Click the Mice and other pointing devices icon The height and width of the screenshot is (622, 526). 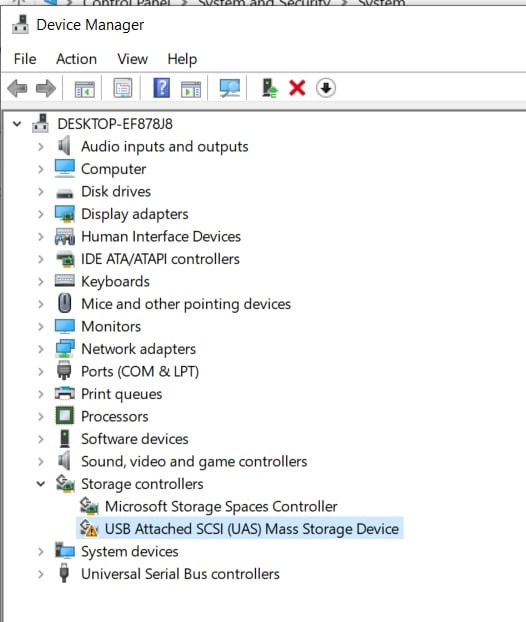65,303
